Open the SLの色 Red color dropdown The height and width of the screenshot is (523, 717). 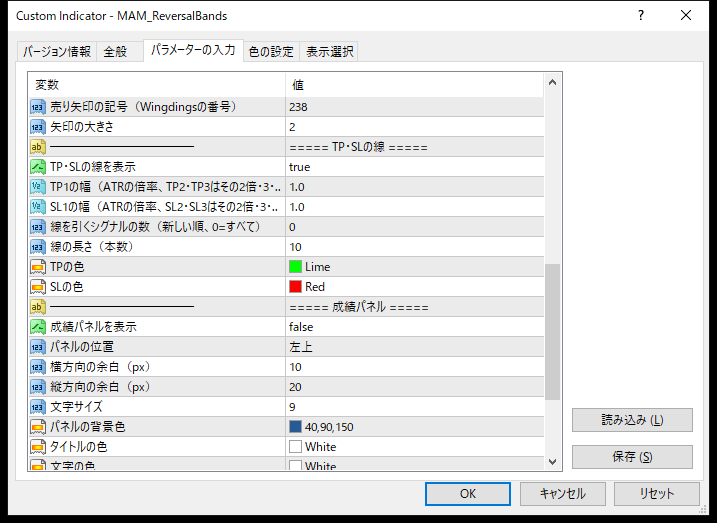click(415, 287)
